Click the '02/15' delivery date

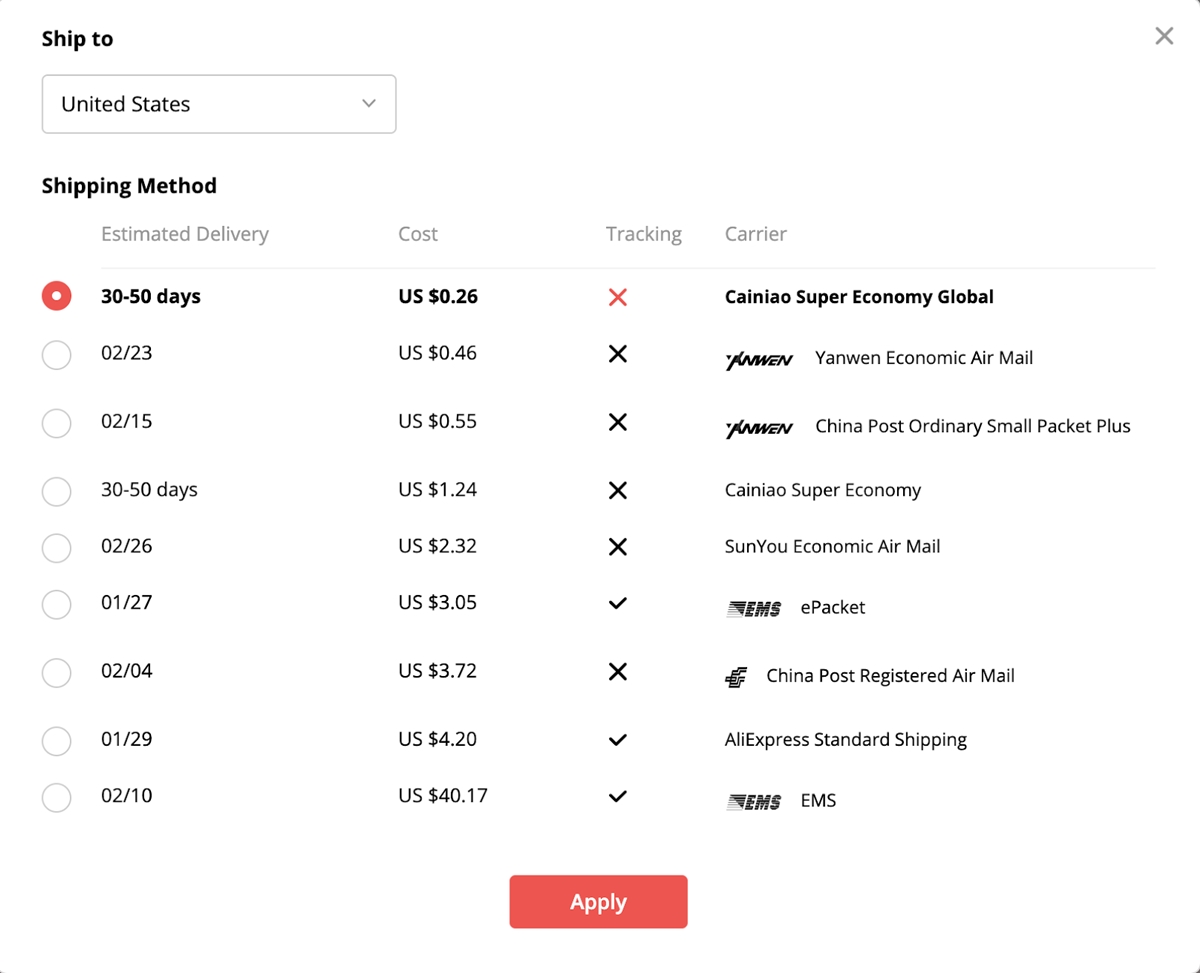tap(127, 421)
